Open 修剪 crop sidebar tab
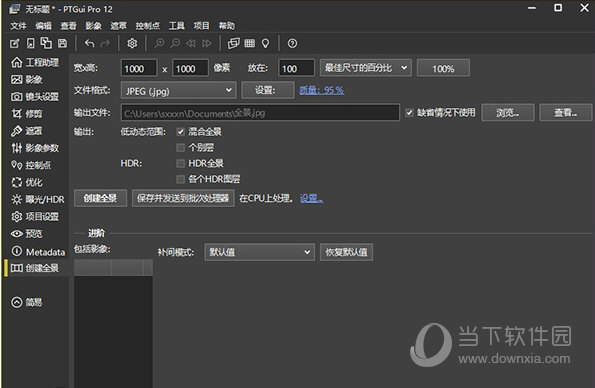 coord(27,114)
